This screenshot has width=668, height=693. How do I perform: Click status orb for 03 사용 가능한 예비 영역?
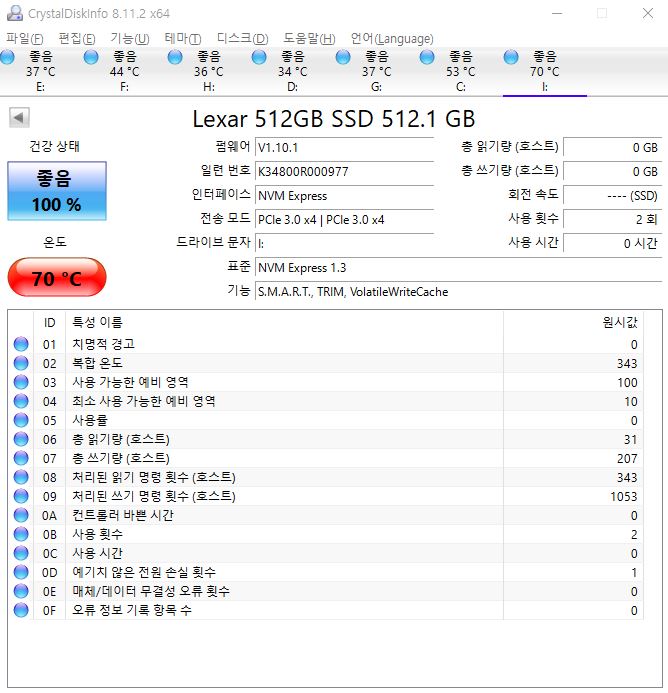pyautogui.click(x=21, y=382)
